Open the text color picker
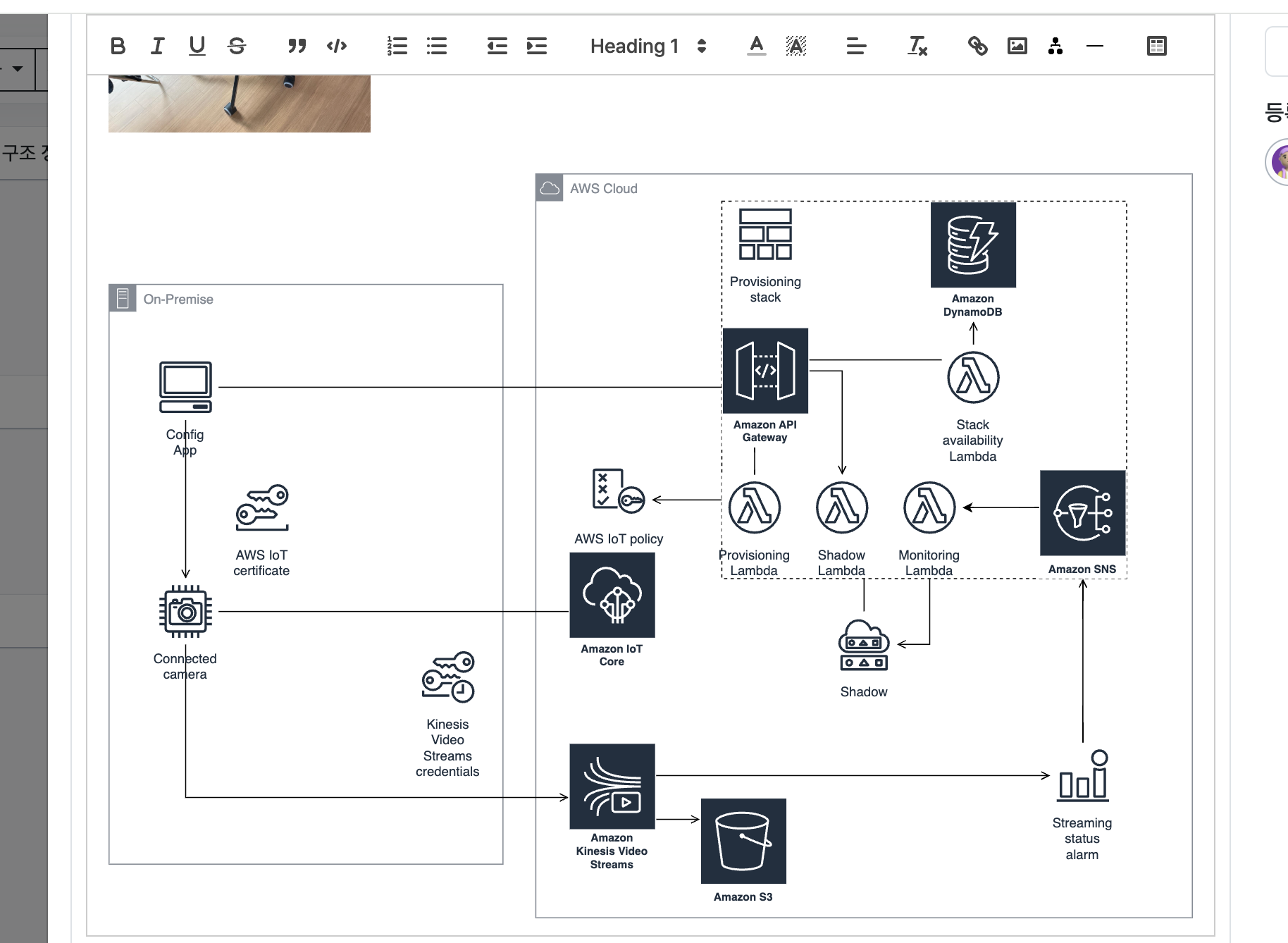The width and height of the screenshot is (1288, 943). point(757,47)
